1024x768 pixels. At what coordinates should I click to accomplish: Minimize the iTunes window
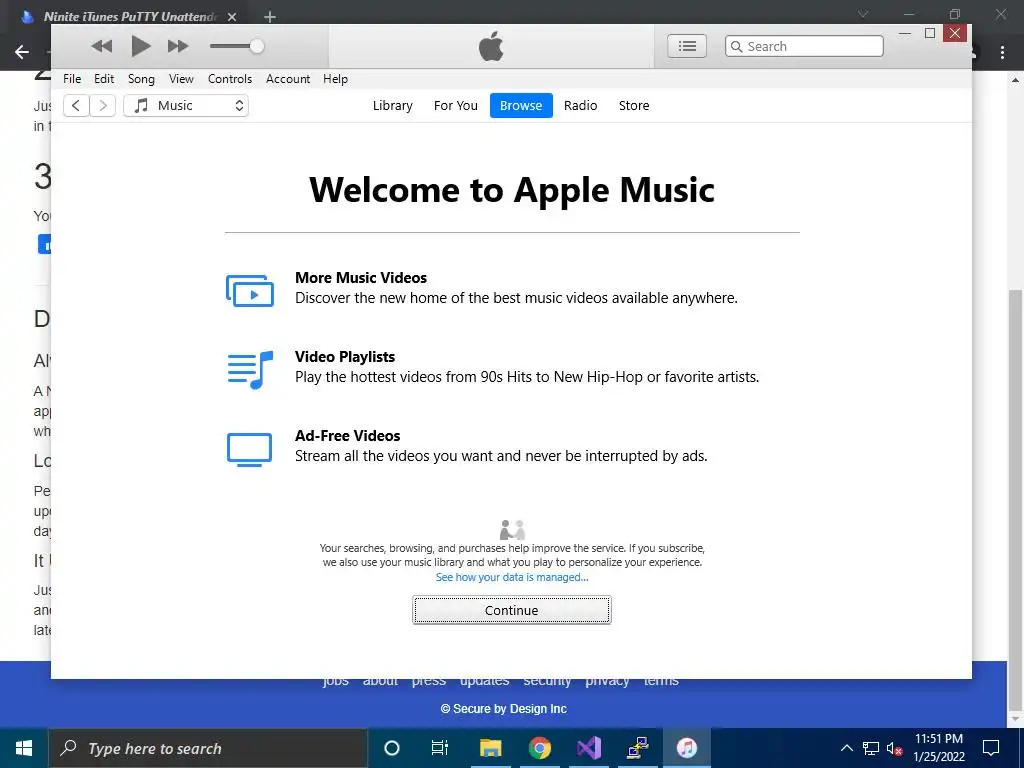pyautogui.click(x=905, y=33)
